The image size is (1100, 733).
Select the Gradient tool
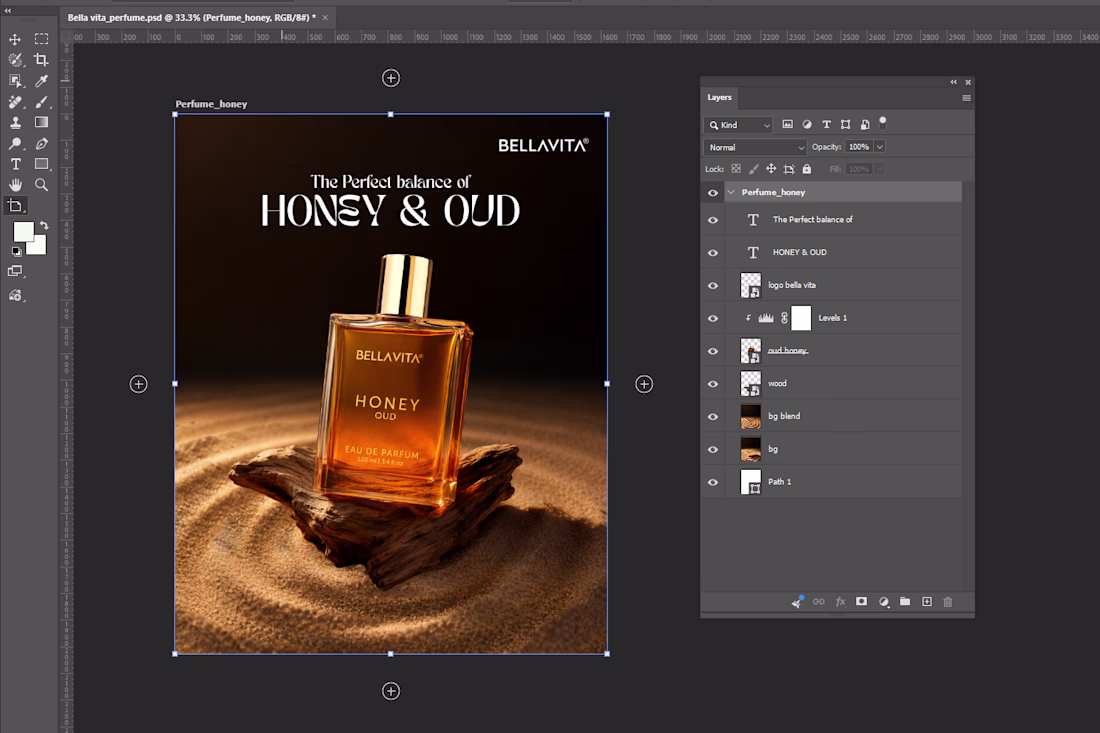41,123
